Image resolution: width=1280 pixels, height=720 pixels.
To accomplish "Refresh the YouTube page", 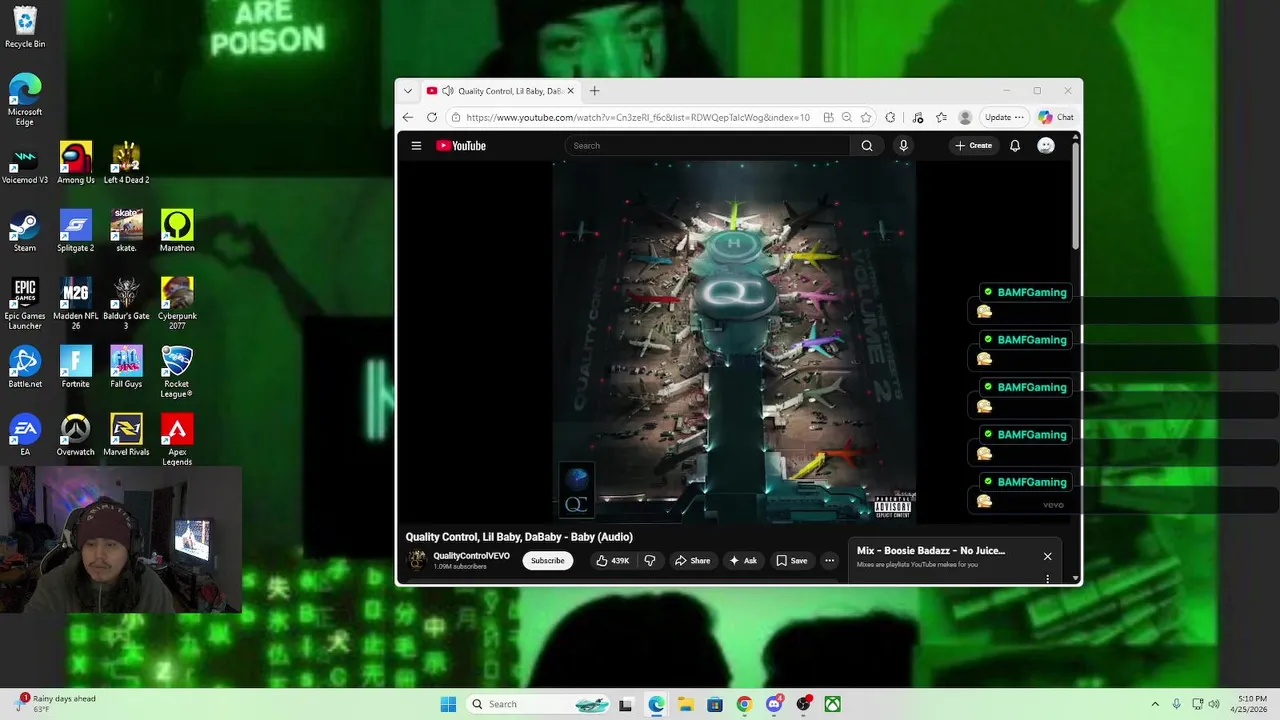I will tap(432, 117).
